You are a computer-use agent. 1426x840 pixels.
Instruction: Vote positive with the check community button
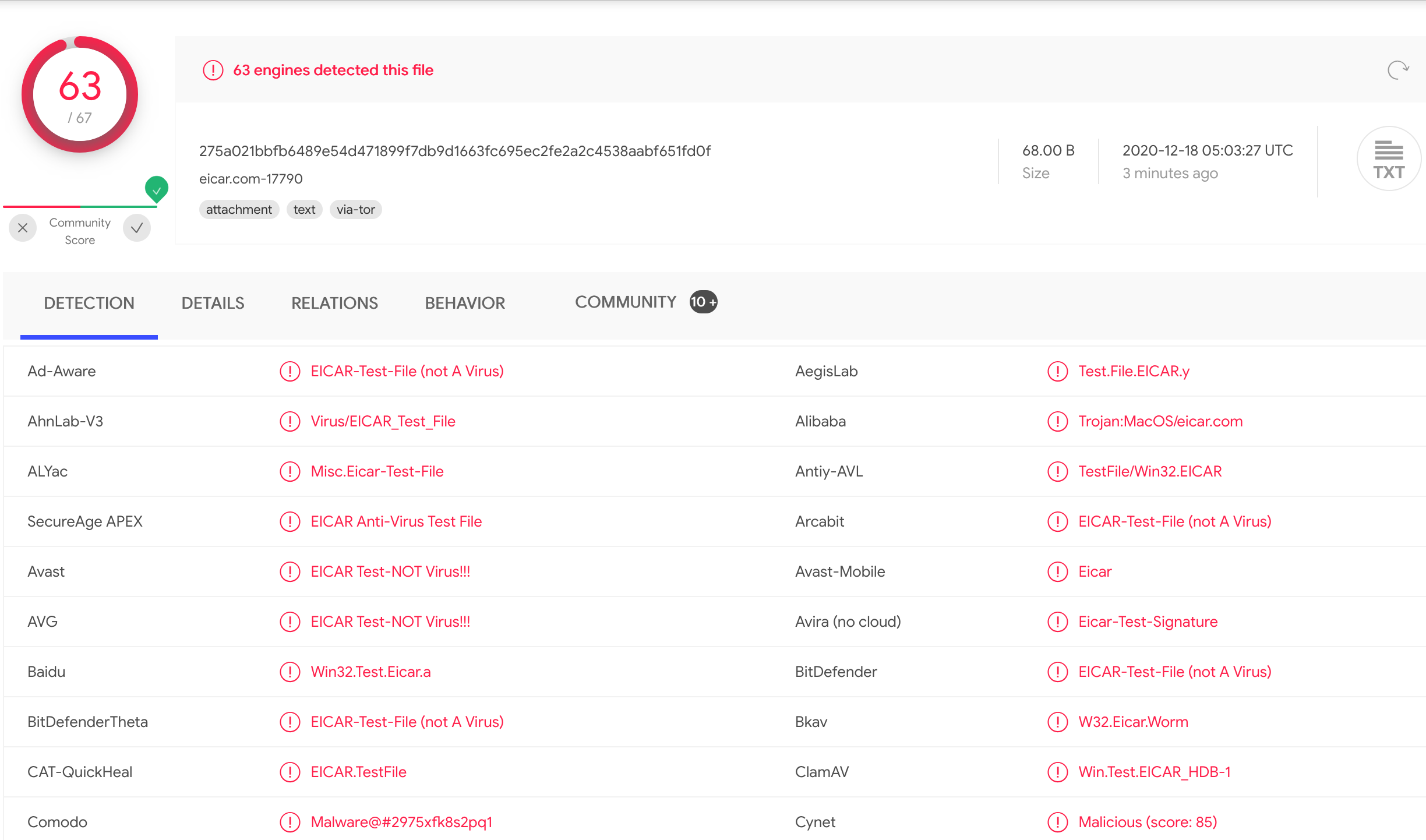[x=137, y=228]
